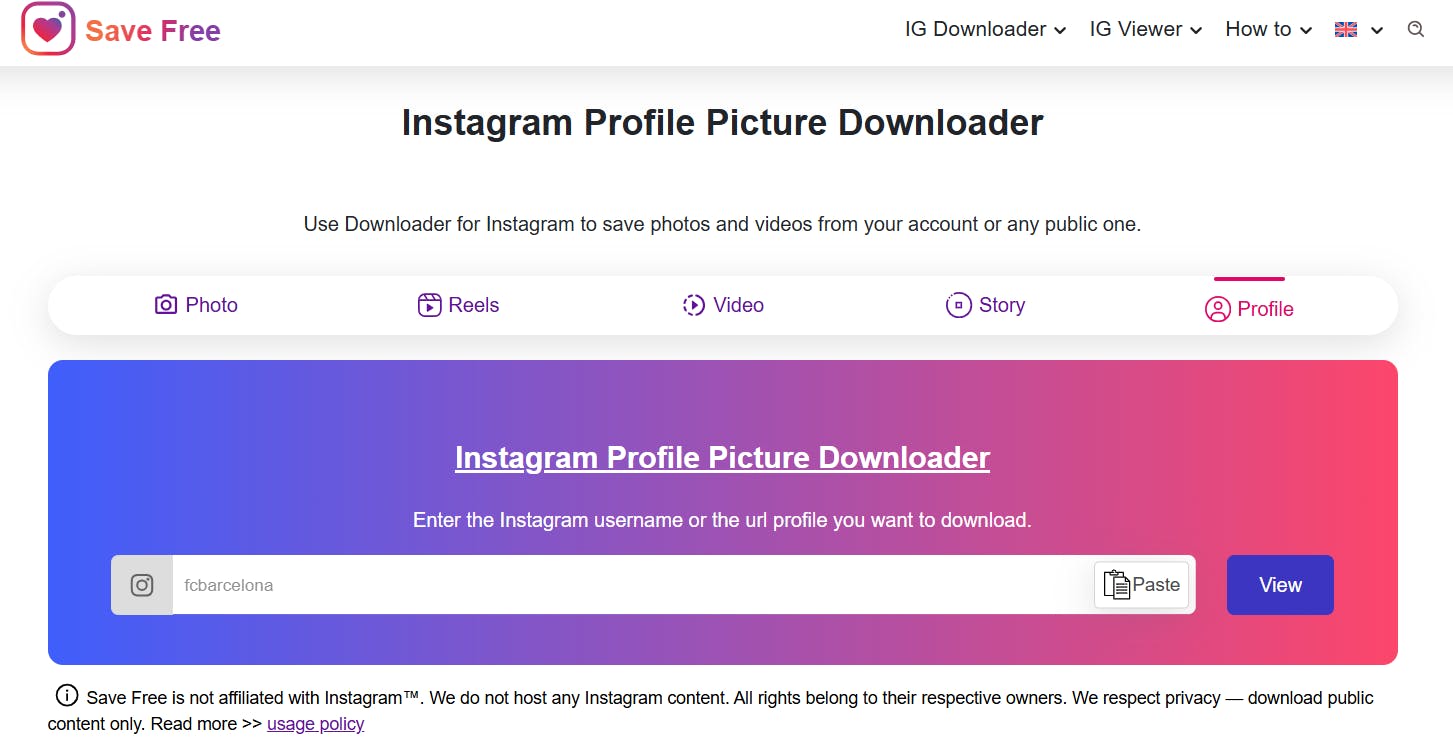Click the Paste button
The height and width of the screenshot is (745, 1453).
coord(1141,585)
